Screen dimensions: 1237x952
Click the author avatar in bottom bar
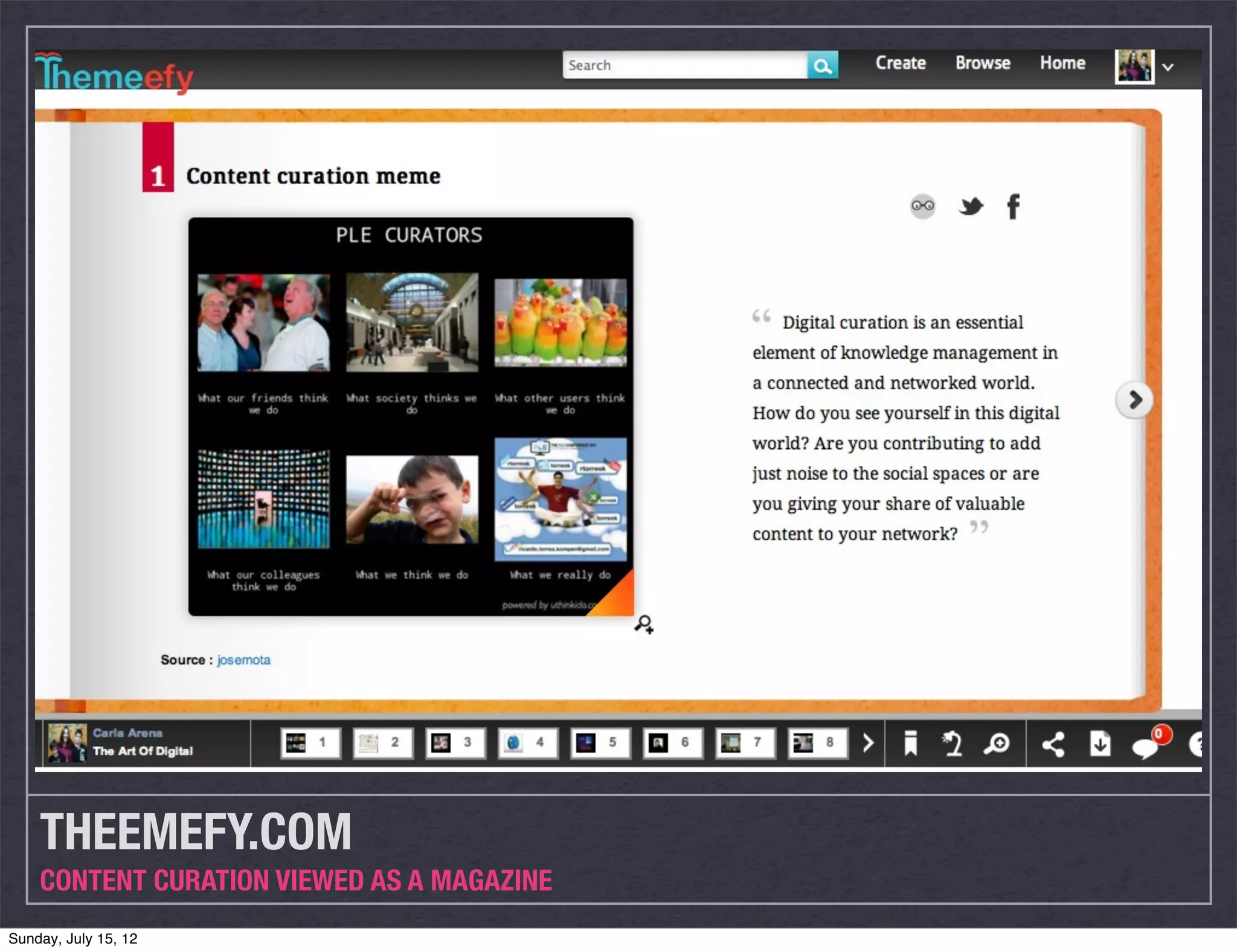pos(68,743)
